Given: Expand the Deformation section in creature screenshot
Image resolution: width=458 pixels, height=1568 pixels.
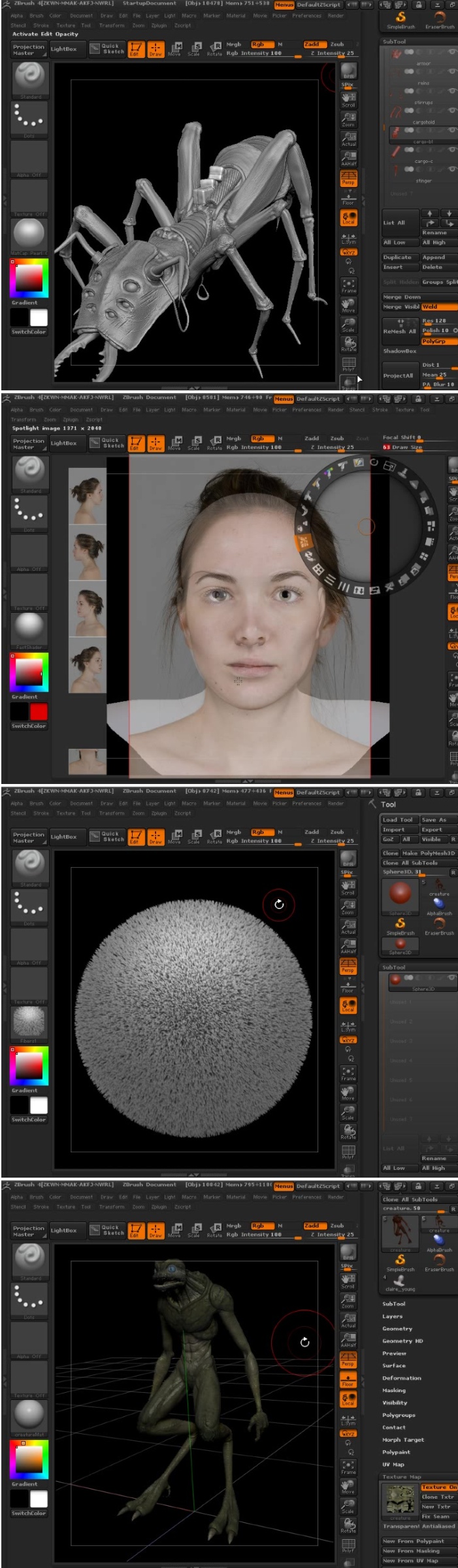Looking at the screenshot, I should click(x=401, y=1378).
